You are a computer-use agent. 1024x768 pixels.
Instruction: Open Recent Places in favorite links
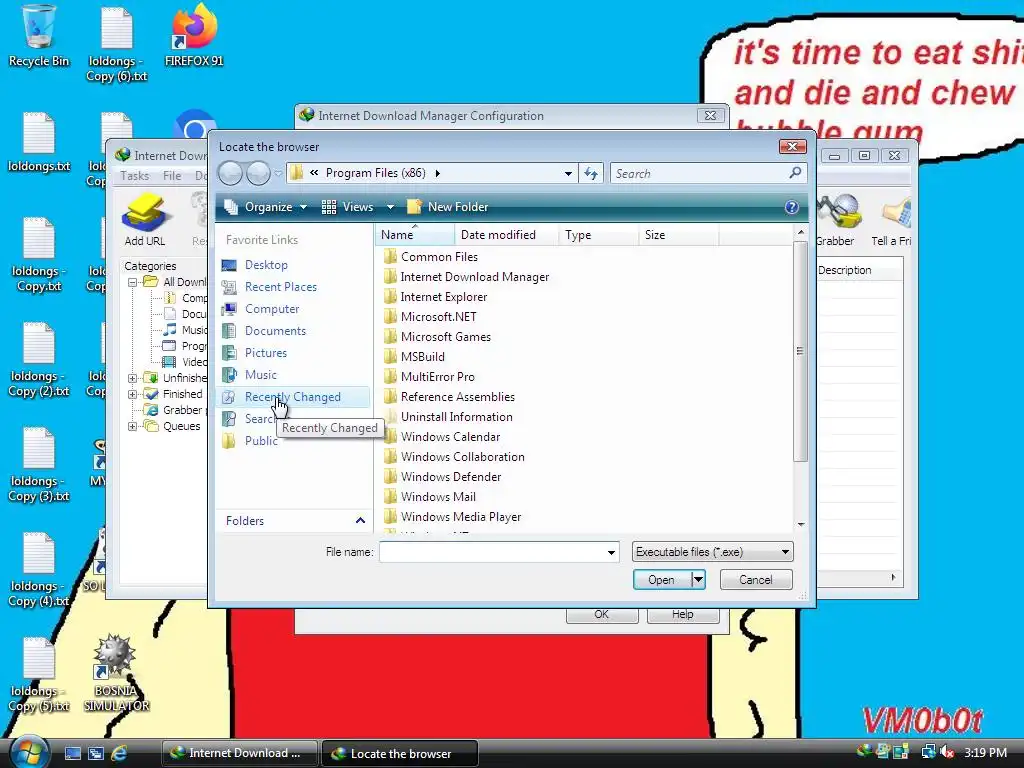coord(280,287)
